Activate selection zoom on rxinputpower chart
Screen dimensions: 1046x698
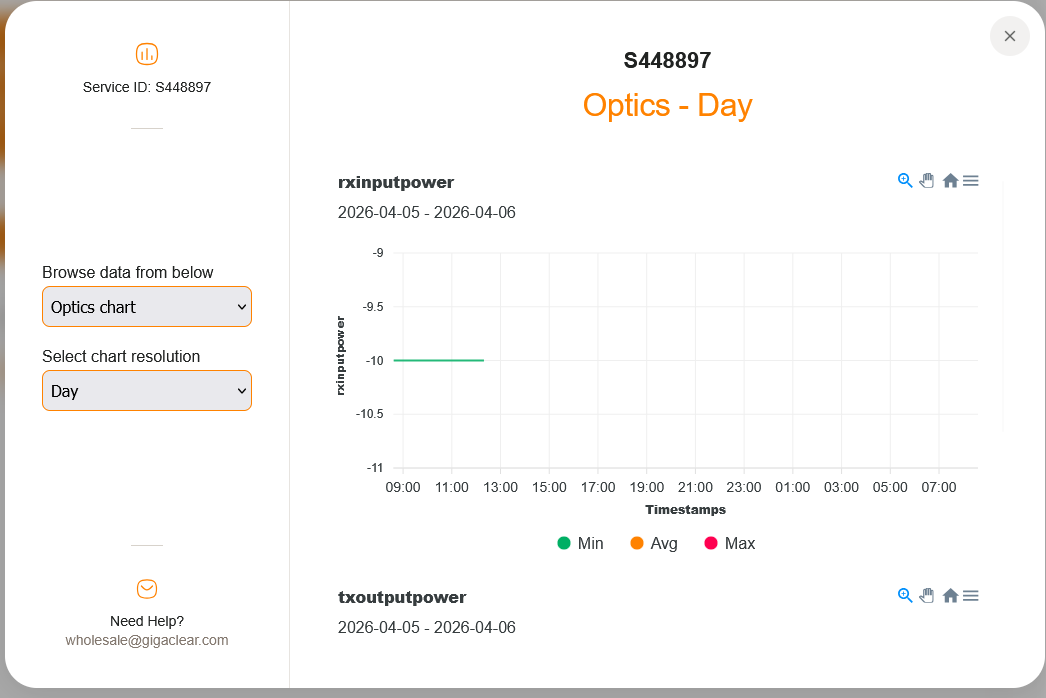905,181
